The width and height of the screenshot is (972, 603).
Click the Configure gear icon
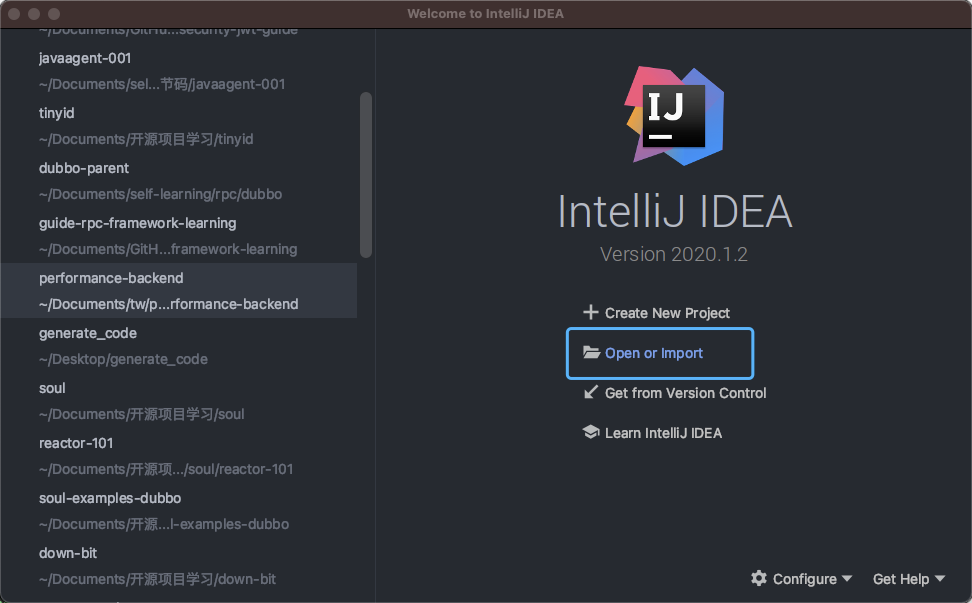pyautogui.click(x=759, y=578)
